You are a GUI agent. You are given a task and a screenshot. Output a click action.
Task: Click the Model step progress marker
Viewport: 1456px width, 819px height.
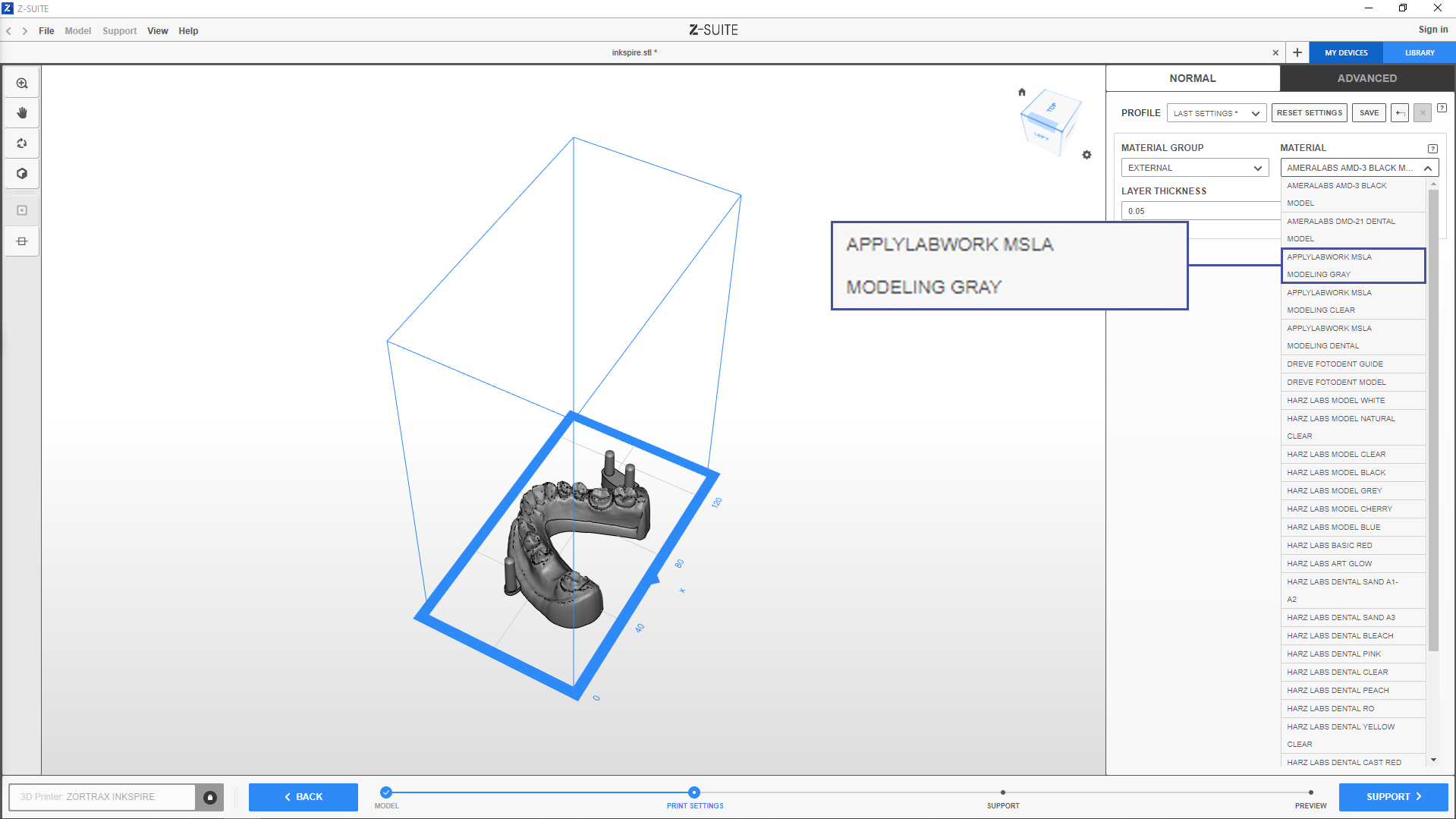386,792
